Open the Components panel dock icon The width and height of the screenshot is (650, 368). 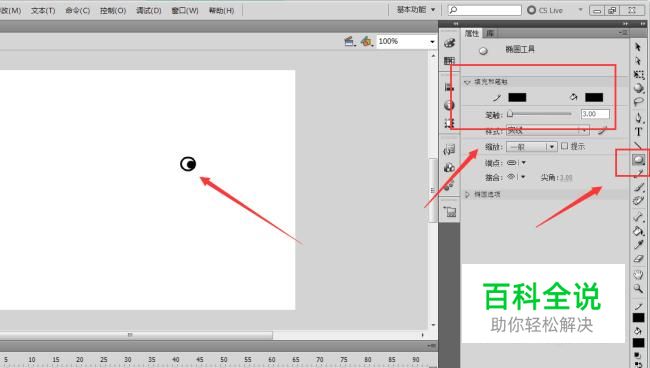pos(449,167)
